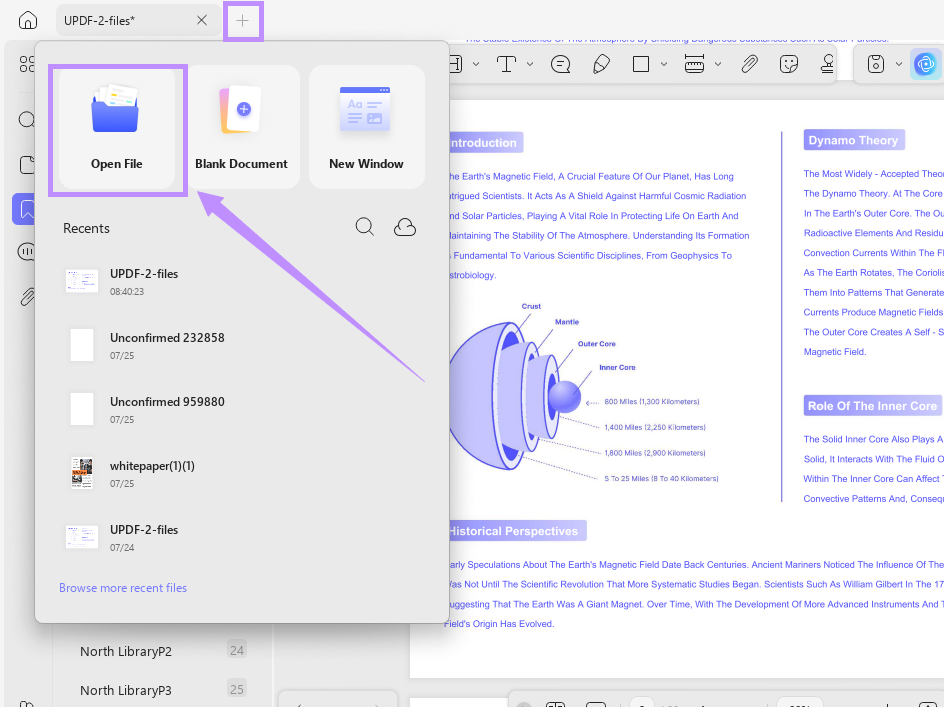Image resolution: width=944 pixels, height=707 pixels.
Task: Select the attachment paperclip tool
Action: click(x=750, y=64)
